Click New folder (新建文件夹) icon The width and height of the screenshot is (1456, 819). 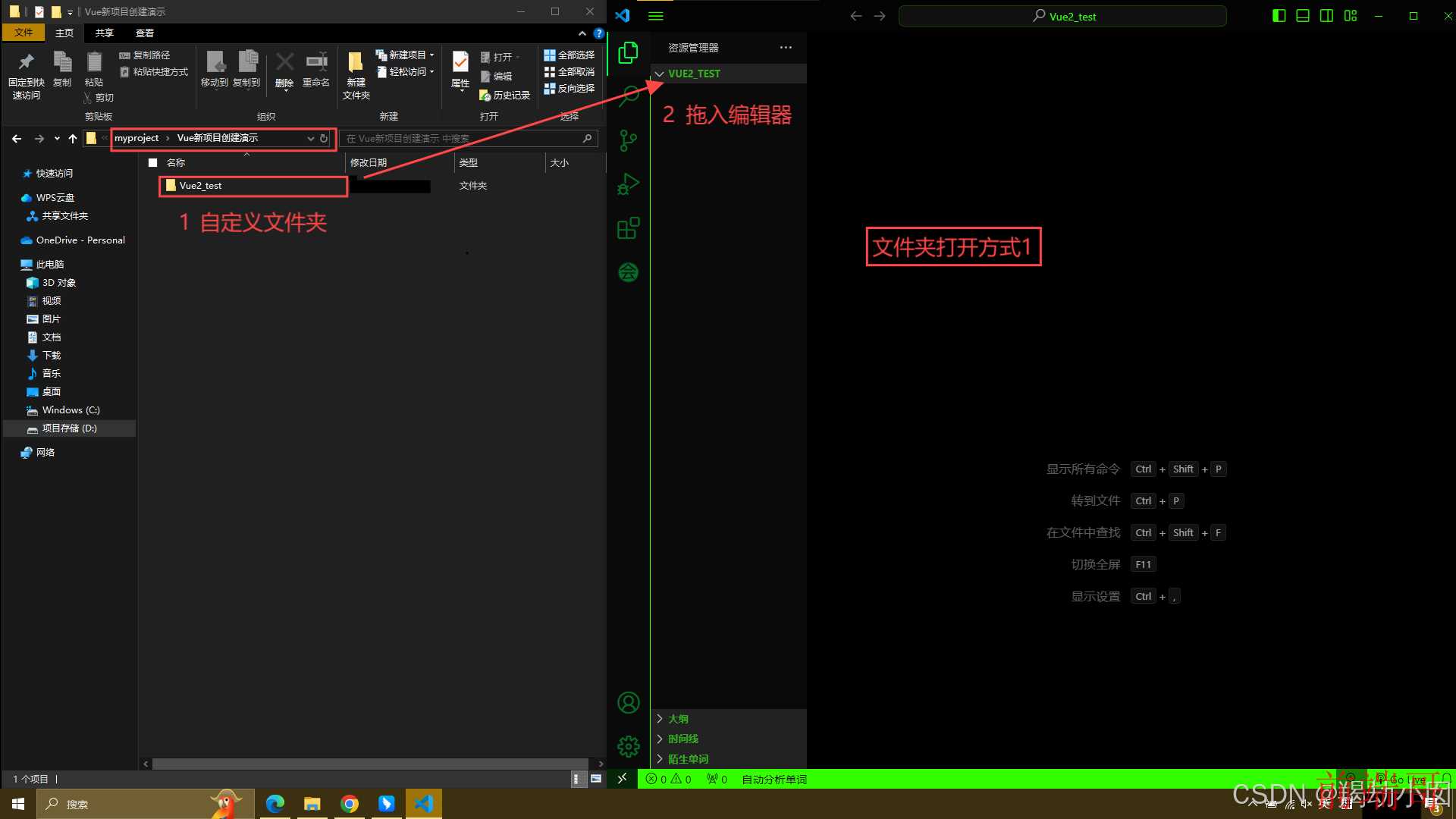point(356,76)
